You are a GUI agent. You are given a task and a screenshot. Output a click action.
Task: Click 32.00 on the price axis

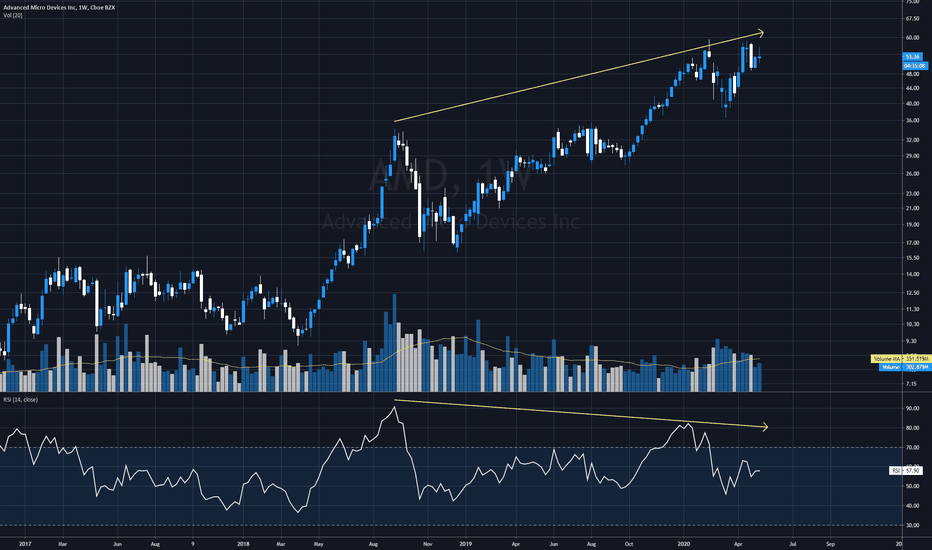pyautogui.click(x=912, y=140)
